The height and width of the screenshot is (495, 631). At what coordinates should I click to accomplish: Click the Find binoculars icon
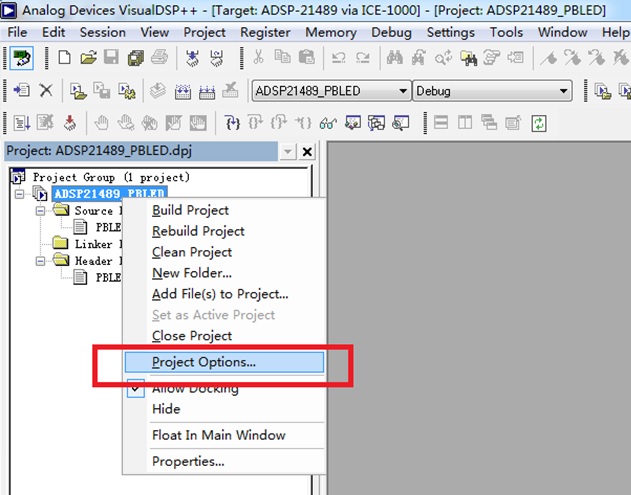(x=395, y=58)
